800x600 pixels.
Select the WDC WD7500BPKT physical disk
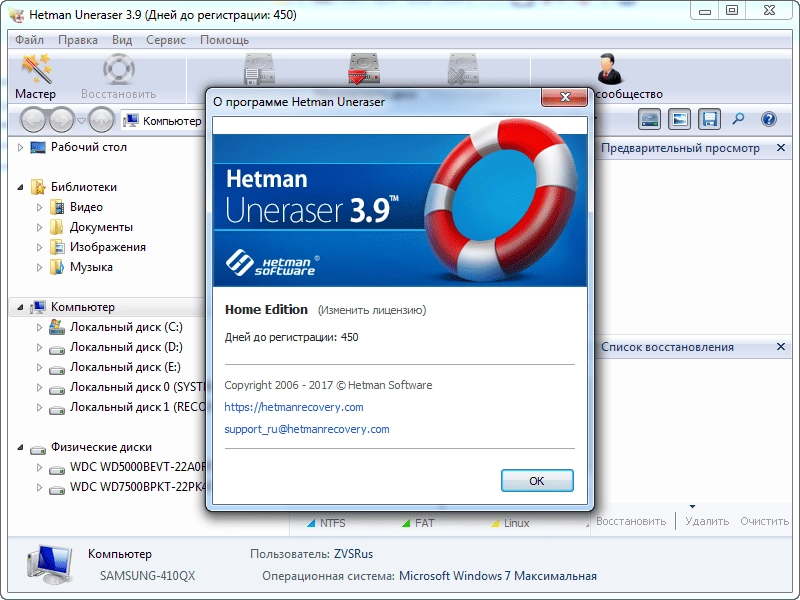coord(138,487)
